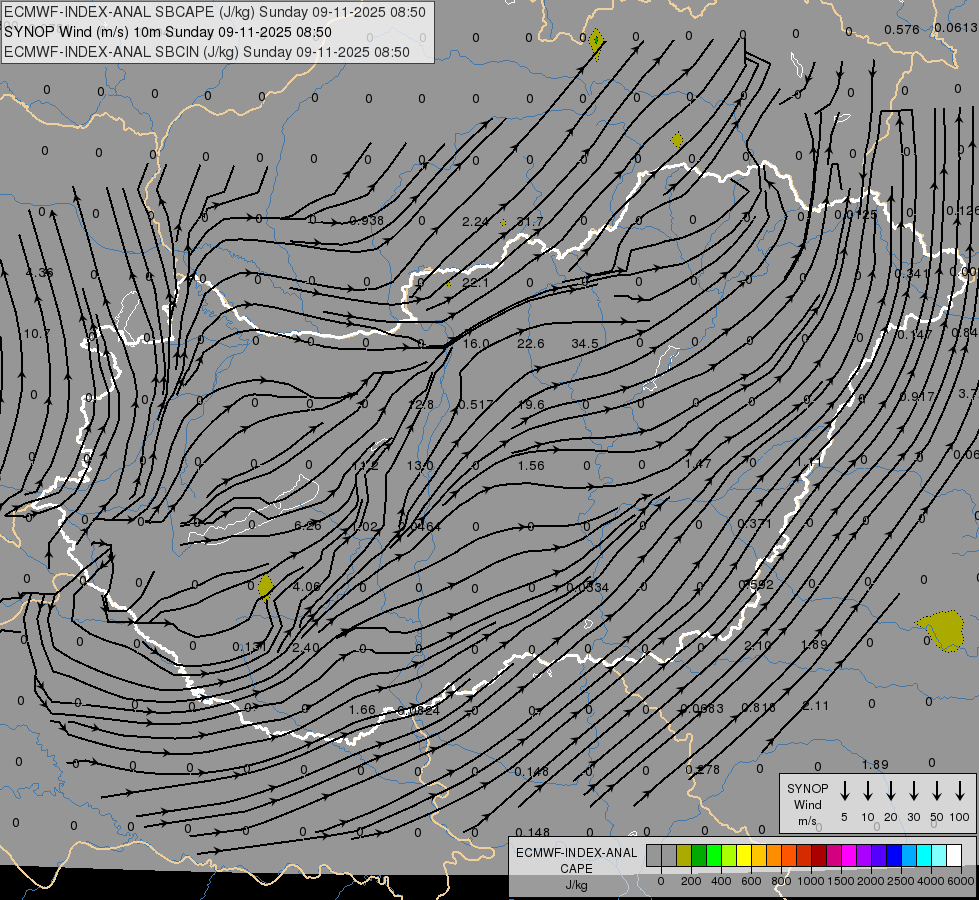Click the map value 0.938
This screenshot has height=900, width=979.
[367, 220]
